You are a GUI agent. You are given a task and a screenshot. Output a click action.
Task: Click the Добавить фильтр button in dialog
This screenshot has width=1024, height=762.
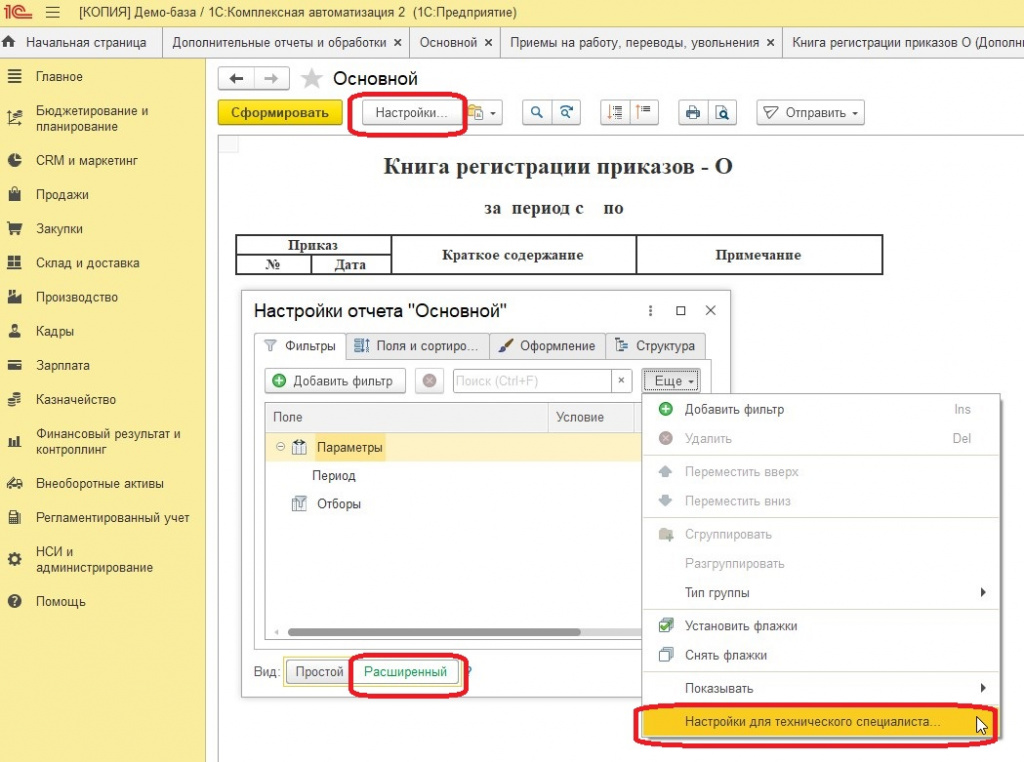[335, 381]
